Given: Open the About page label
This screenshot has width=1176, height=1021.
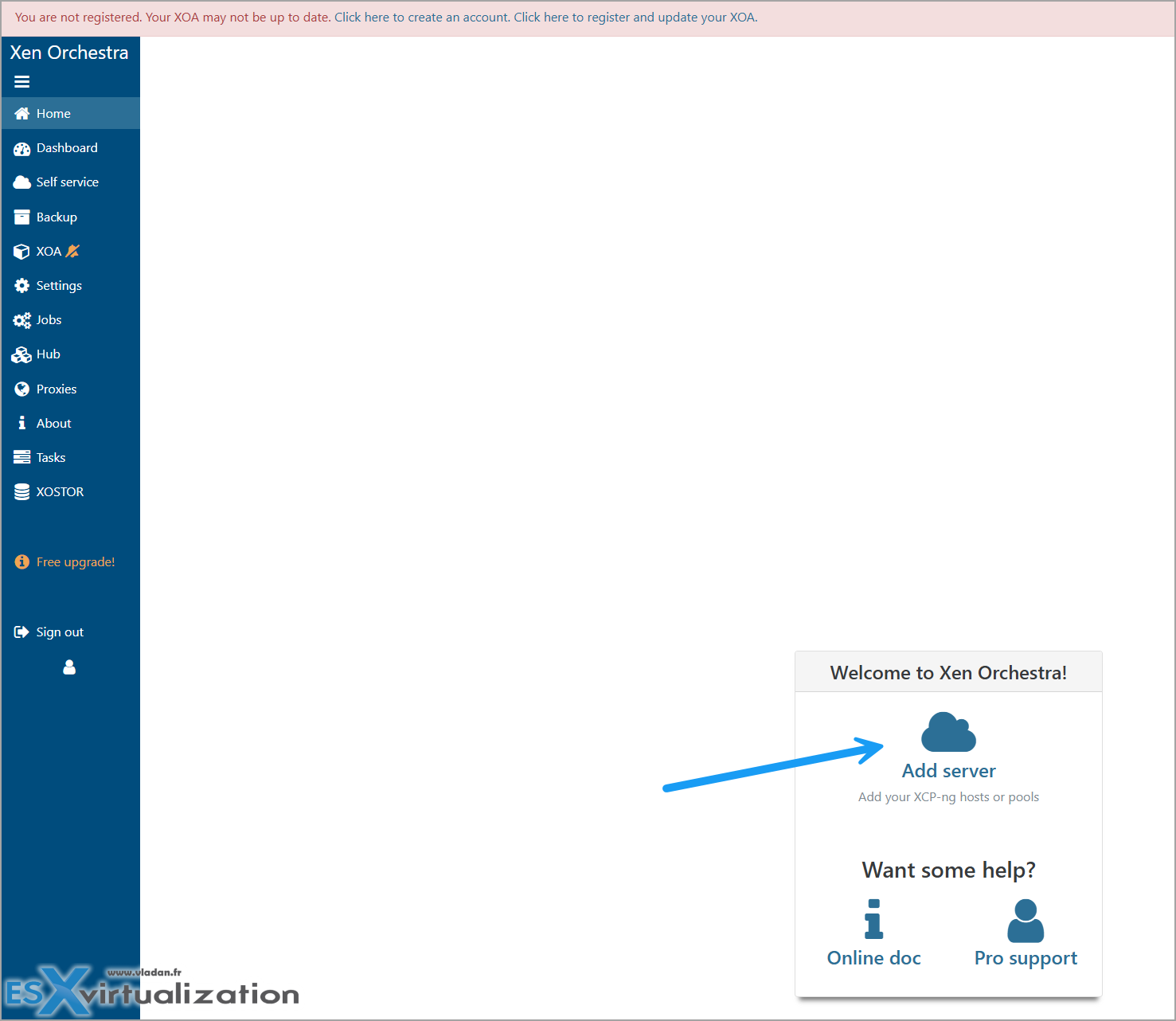Looking at the screenshot, I should click(x=53, y=424).
